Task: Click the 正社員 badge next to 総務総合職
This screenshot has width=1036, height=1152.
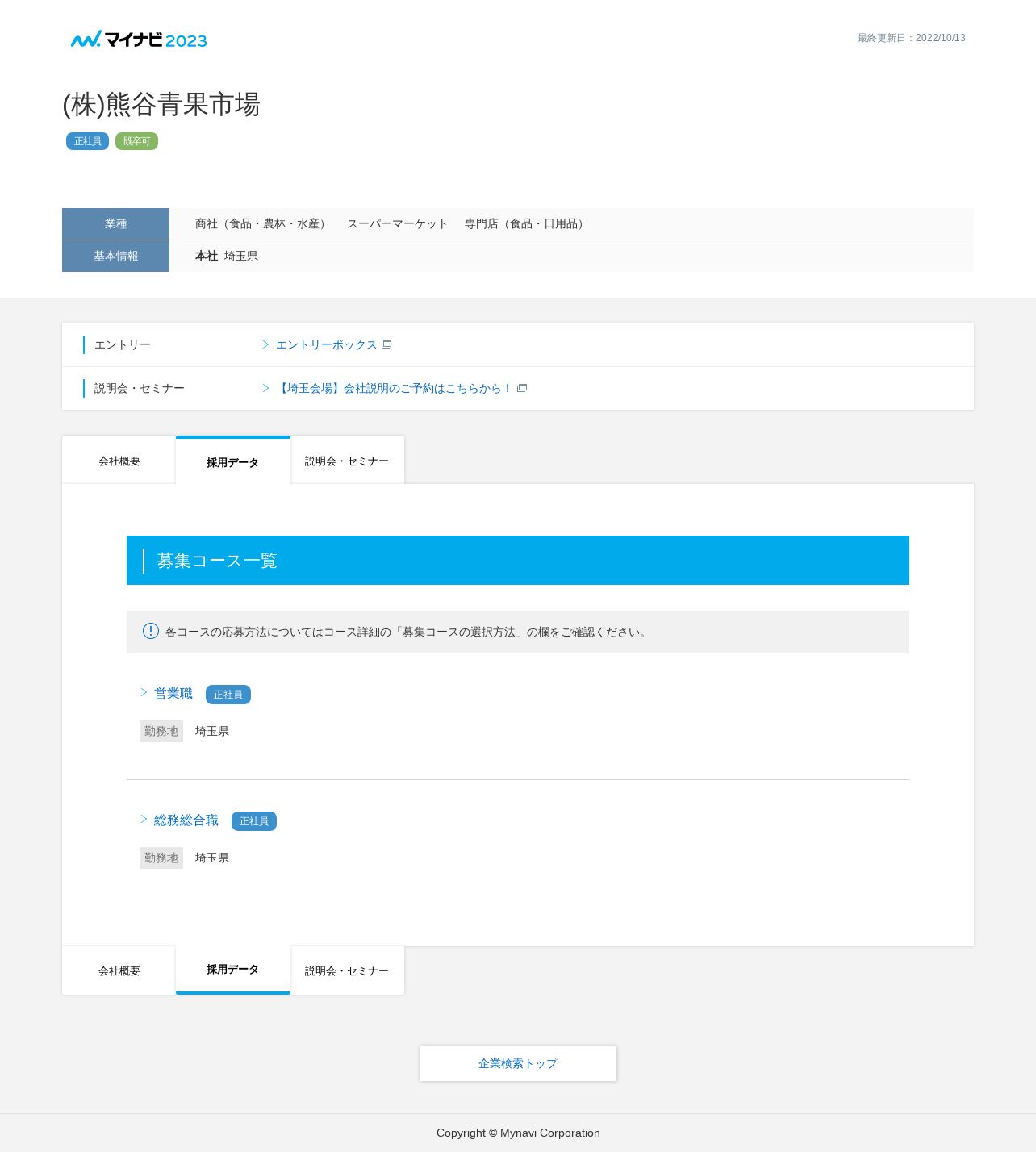Action: (254, 821)
